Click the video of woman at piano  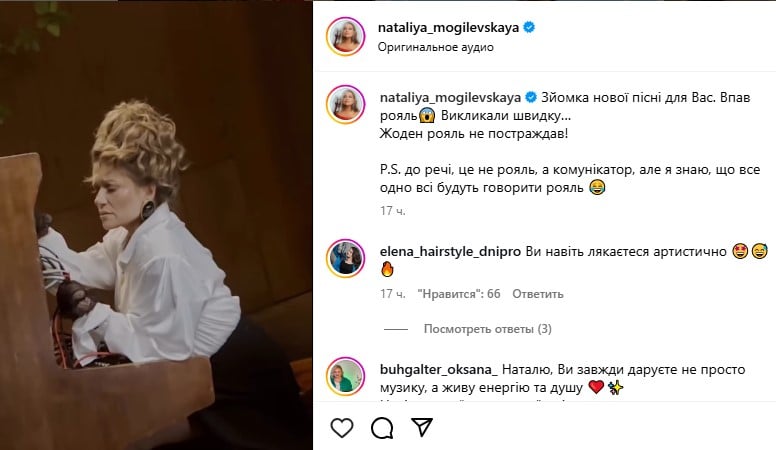156,225
